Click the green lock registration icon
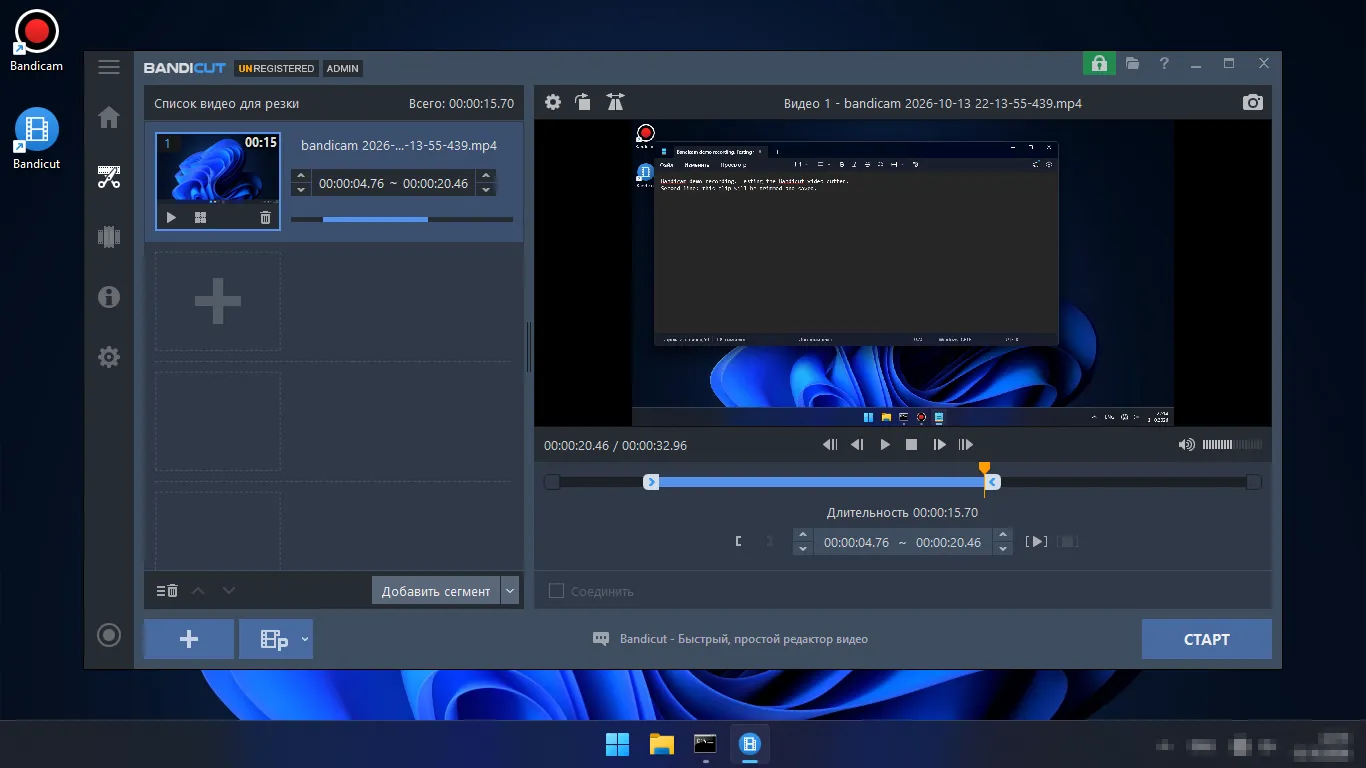 point(1099,63)
